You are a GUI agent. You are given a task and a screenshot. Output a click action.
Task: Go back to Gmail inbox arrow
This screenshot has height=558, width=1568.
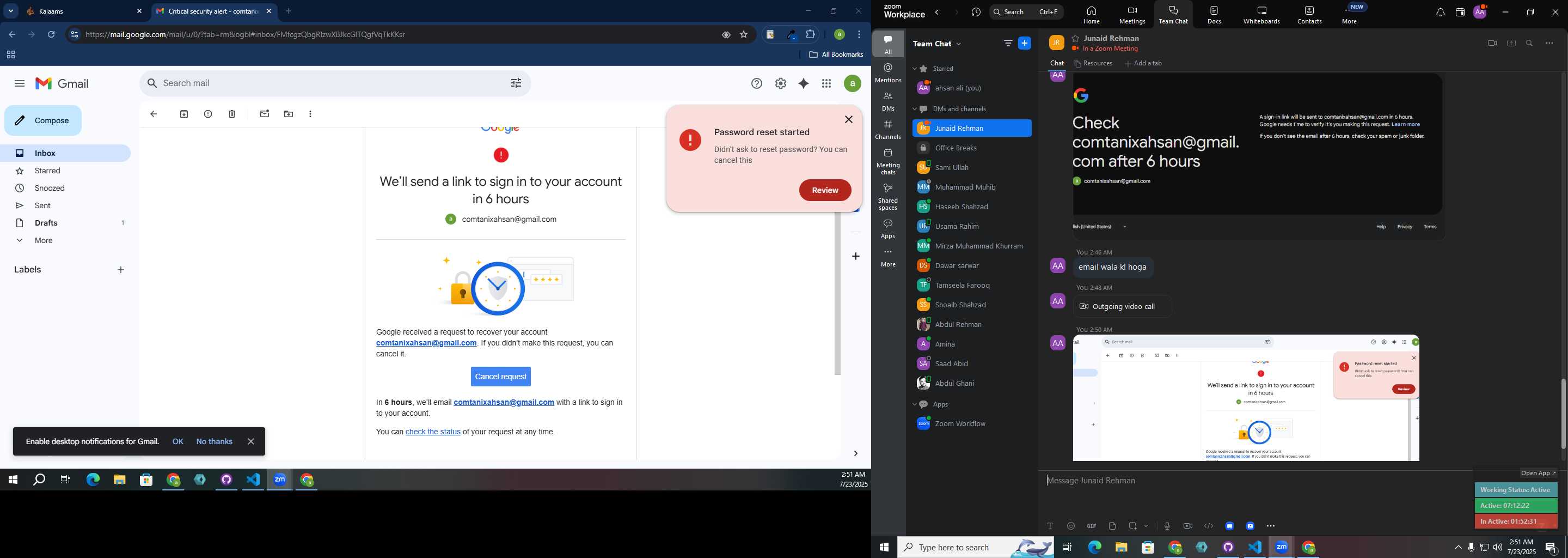tap(154, 114)
